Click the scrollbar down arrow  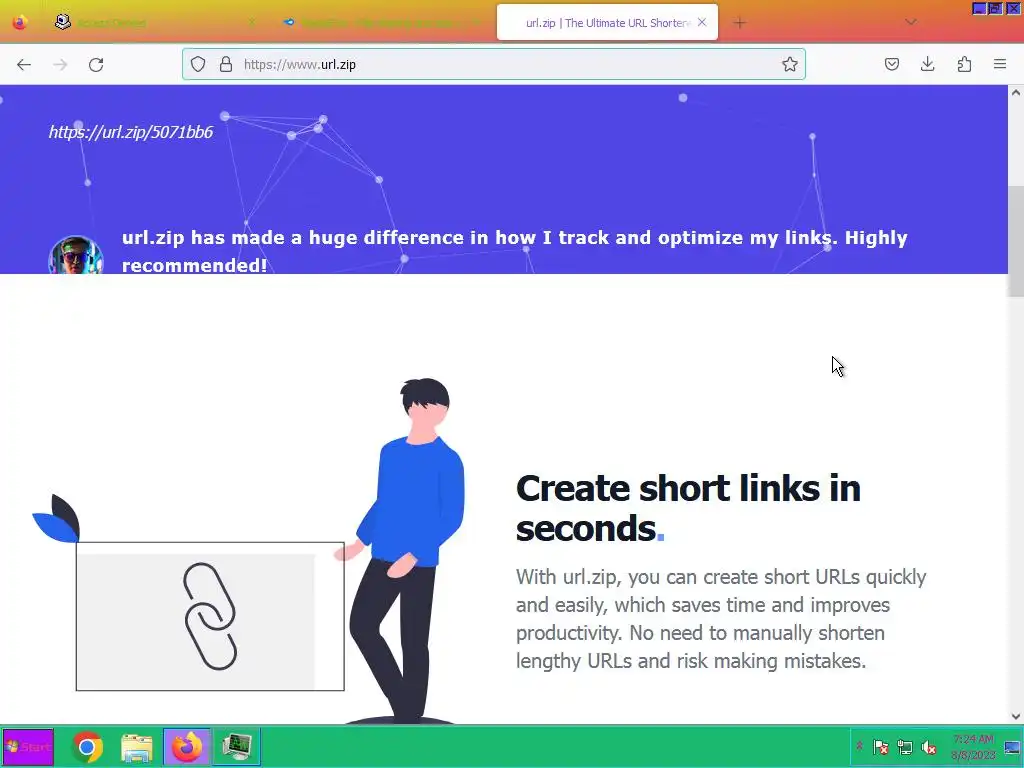[1016, 716]
